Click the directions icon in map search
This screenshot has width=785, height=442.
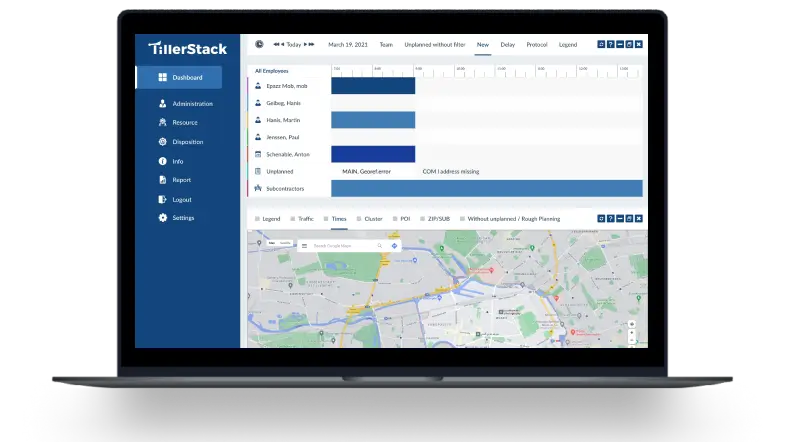pos(394,245)
